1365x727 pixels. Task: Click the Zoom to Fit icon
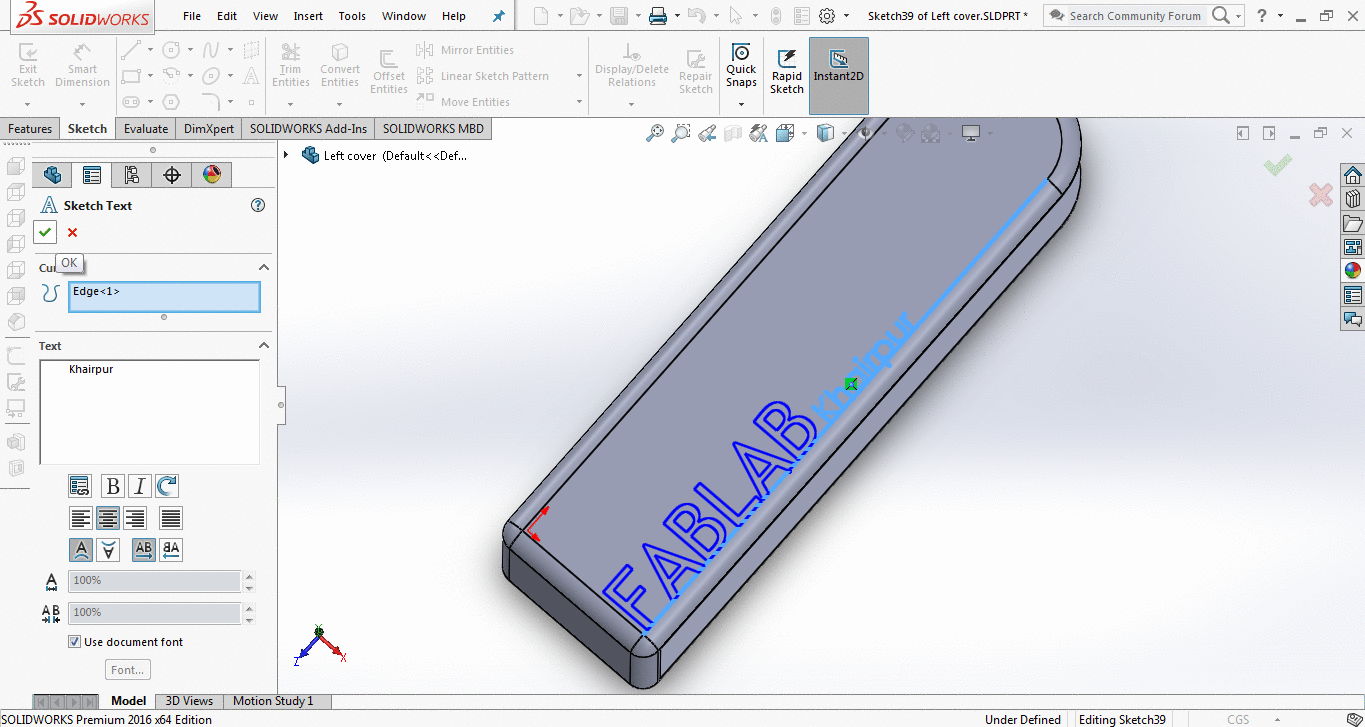tap(655, 133)
